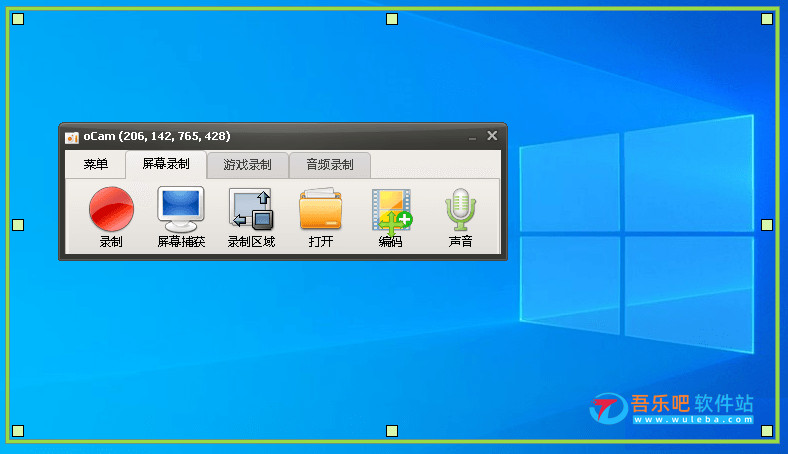This screenshot has height=454, width=788.
Task: Switch to the screen recording (屏幕录制) tab
Action: [166, 165]
